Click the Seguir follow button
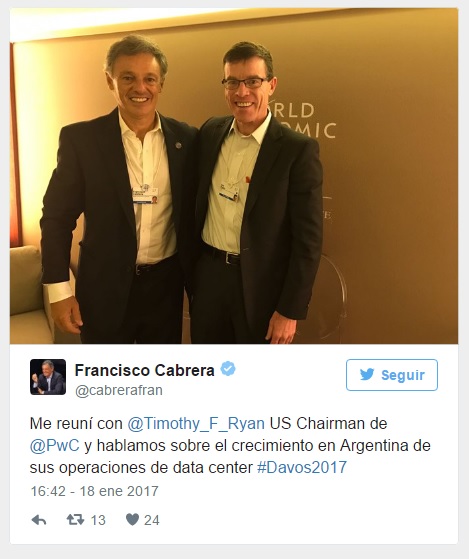This screenshot has width=469, height=559. 392,375
